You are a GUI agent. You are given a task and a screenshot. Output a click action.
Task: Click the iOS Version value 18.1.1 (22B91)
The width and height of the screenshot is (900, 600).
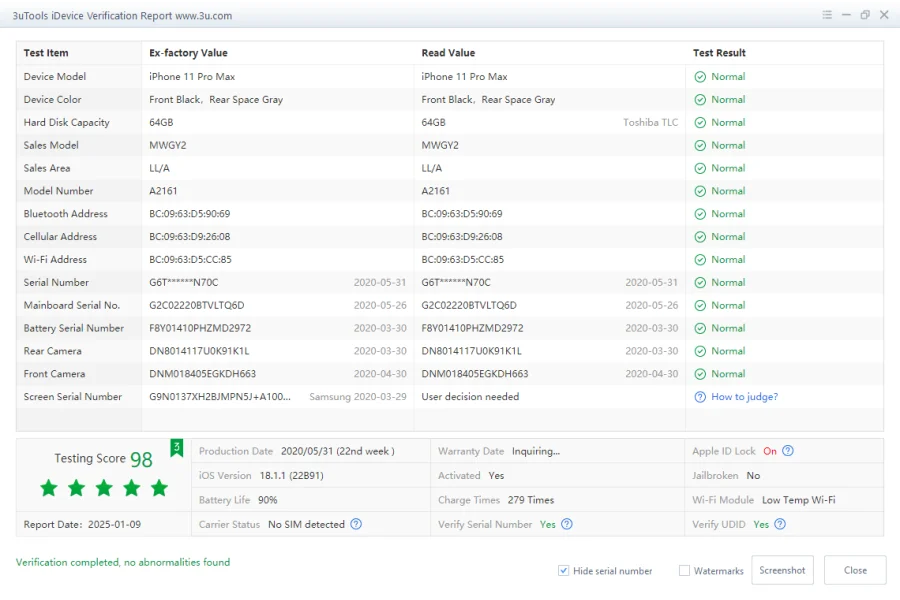pyautogui.click(x=292, y=475)
